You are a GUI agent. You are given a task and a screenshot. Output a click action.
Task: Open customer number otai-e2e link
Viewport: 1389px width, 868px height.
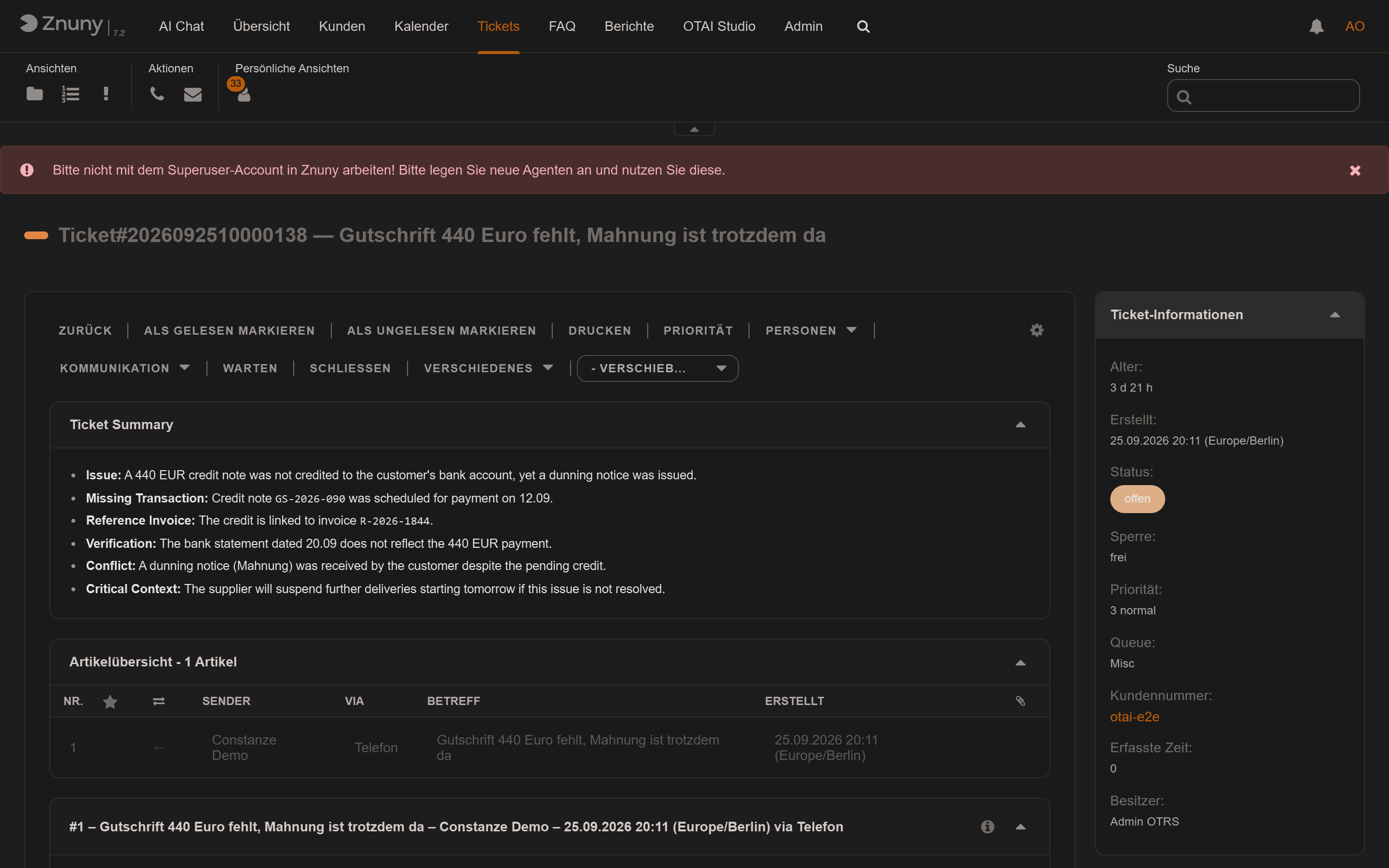[1135, 717]
